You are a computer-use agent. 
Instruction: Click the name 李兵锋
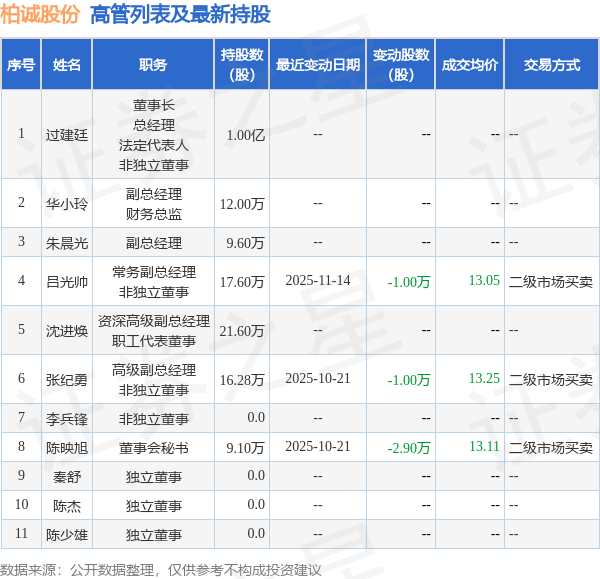(67, 419)
